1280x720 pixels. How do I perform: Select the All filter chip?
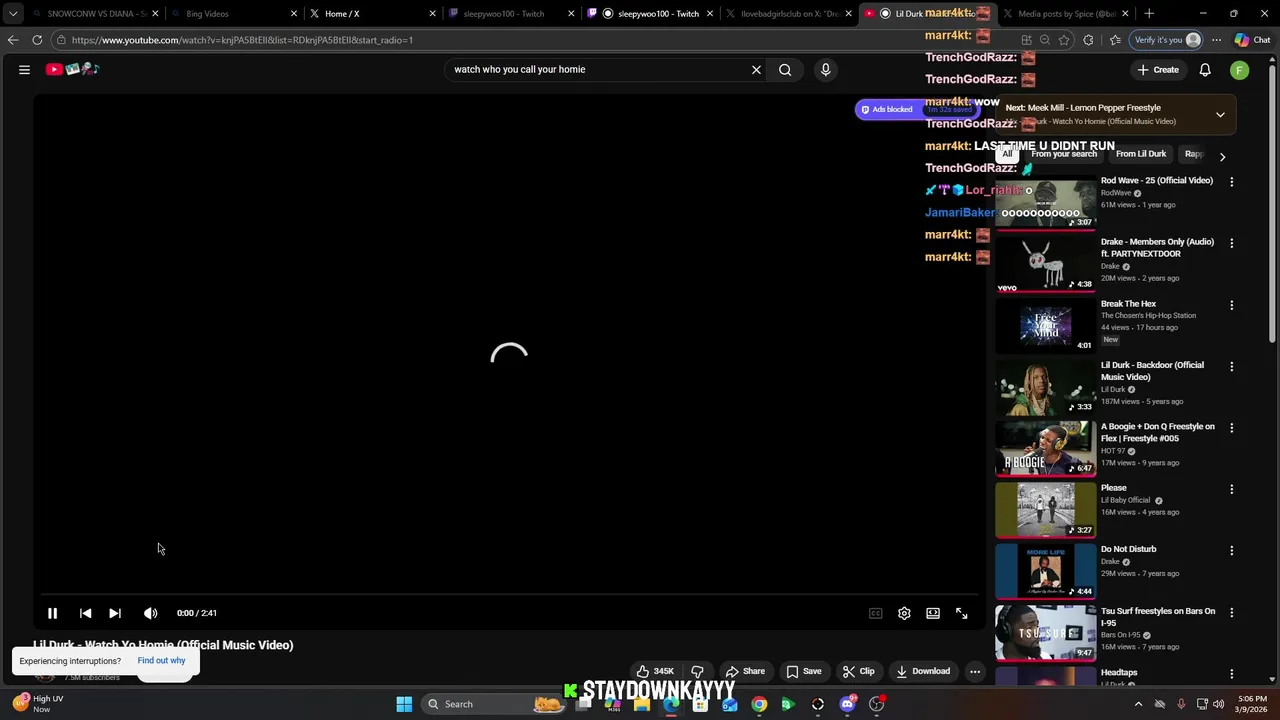point(1008,154)
